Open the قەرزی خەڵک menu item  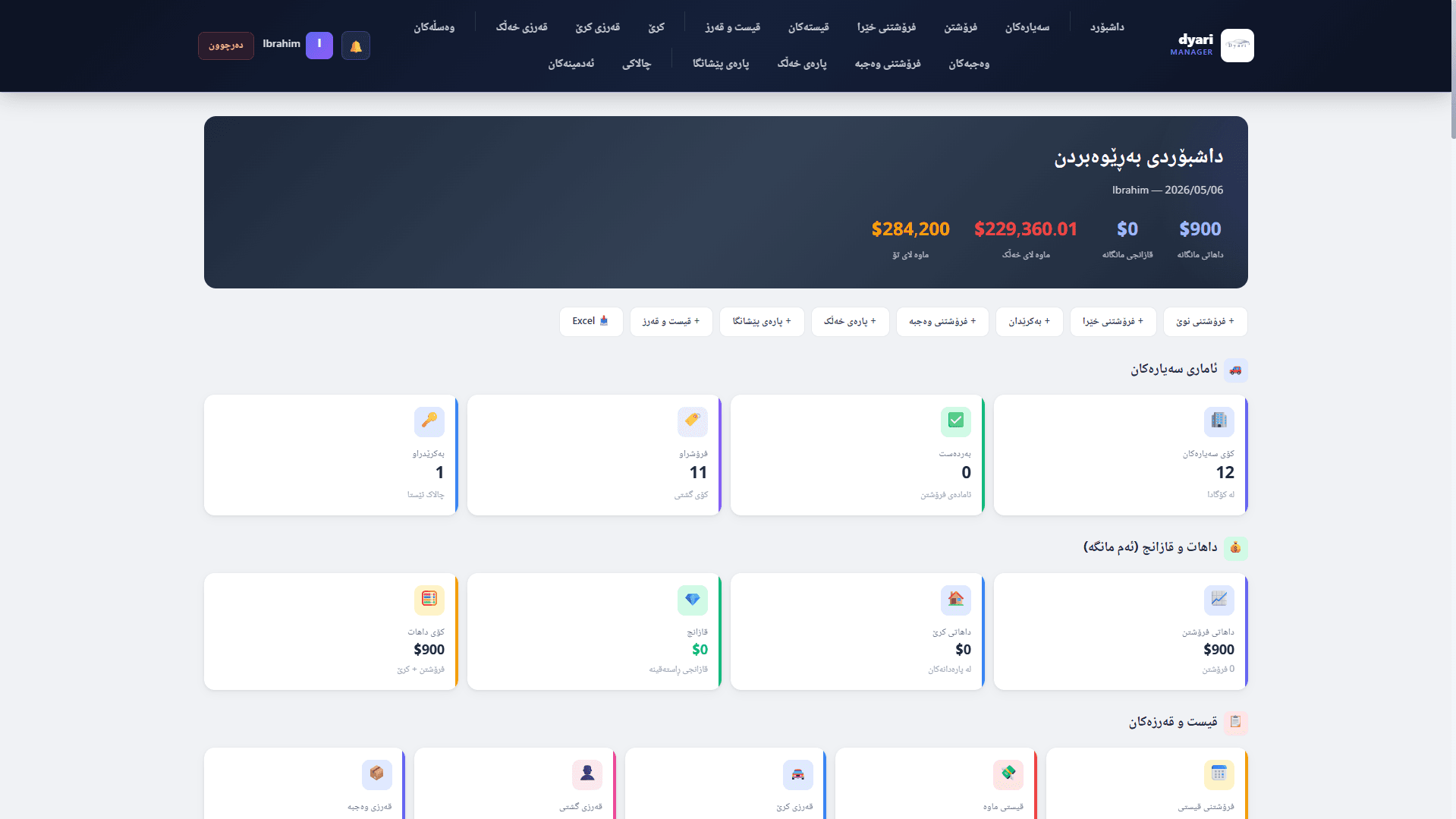[521, 27]
